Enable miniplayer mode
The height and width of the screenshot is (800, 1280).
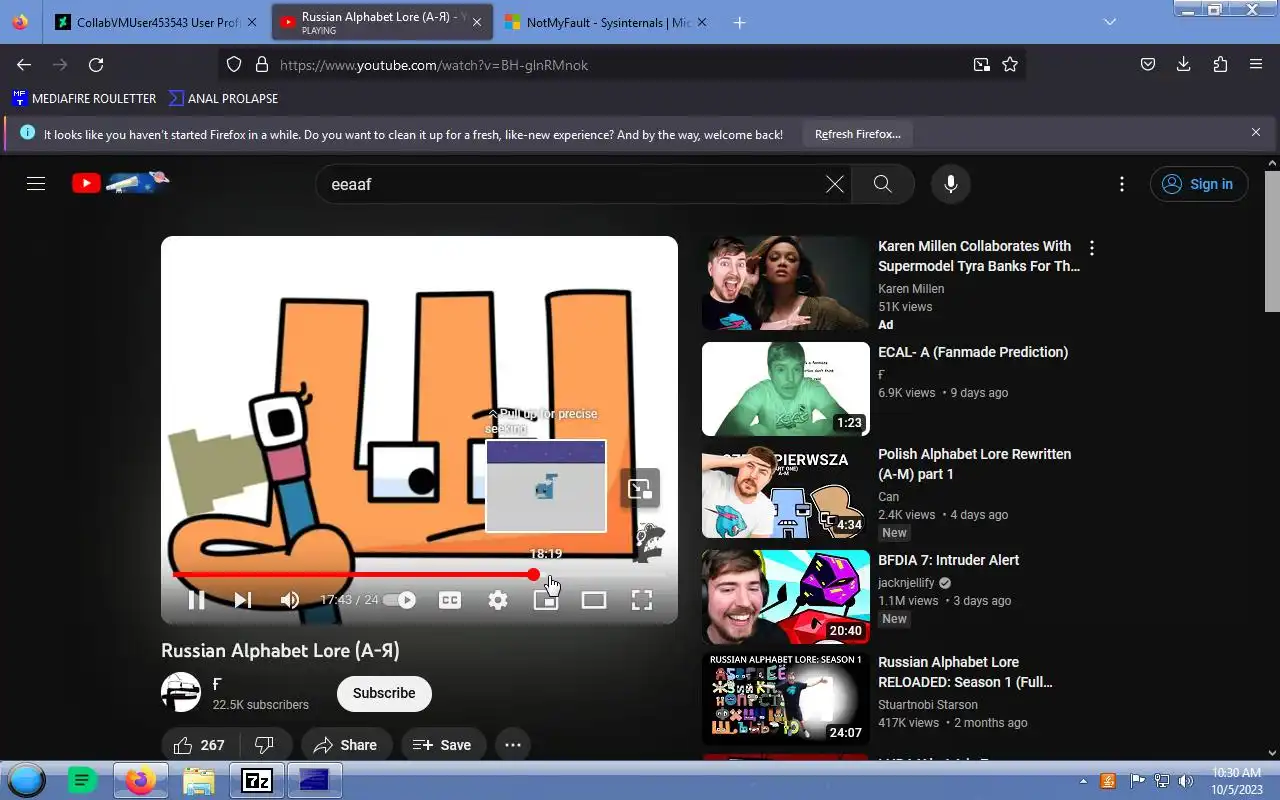pos(546,600)
